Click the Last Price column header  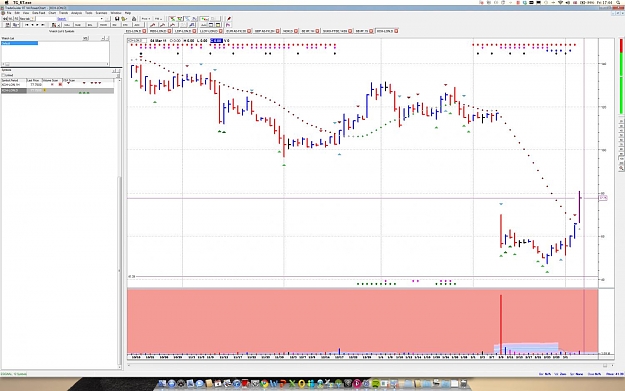33,80
